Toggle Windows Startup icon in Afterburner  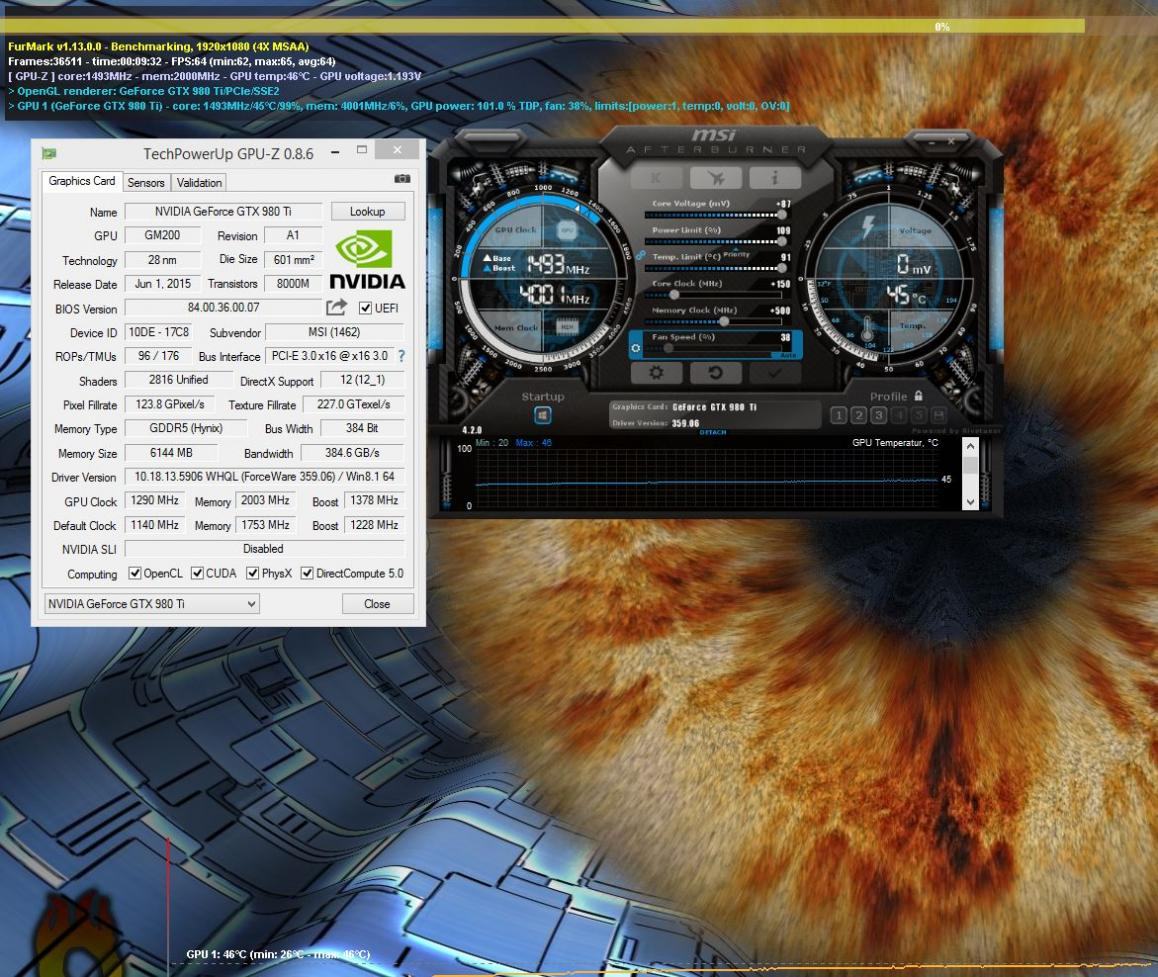pos(543,416)
